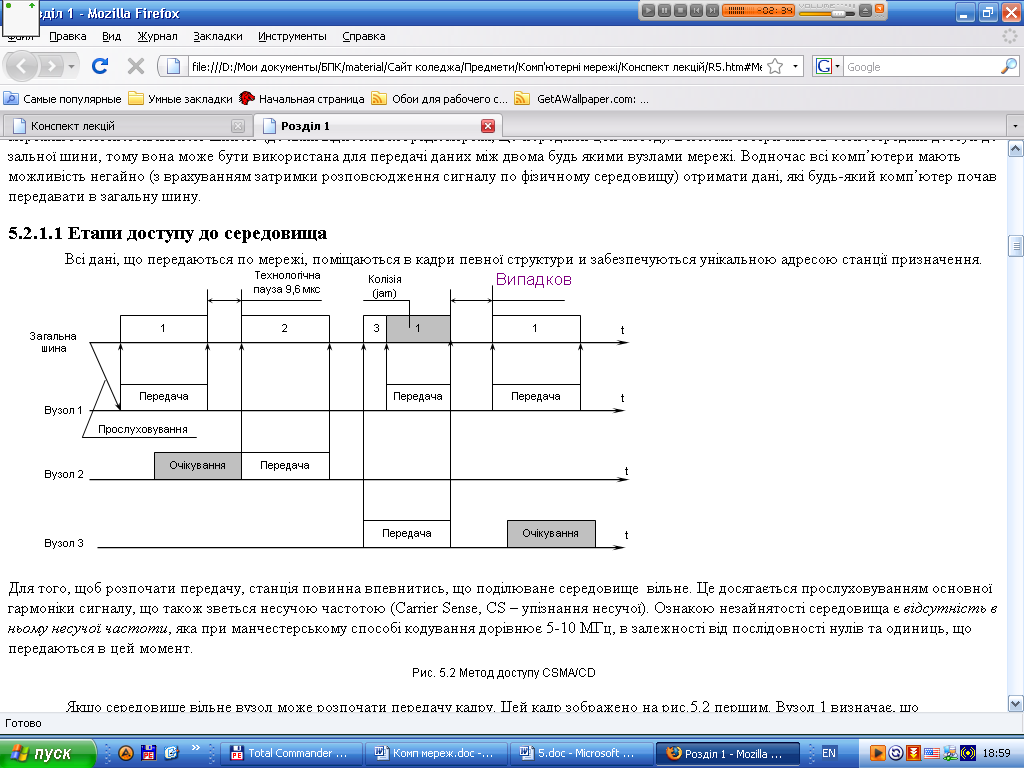This screenshot has width=1024, height=768.
Task: Open the Инструменты menu
Action: point(292,37)
